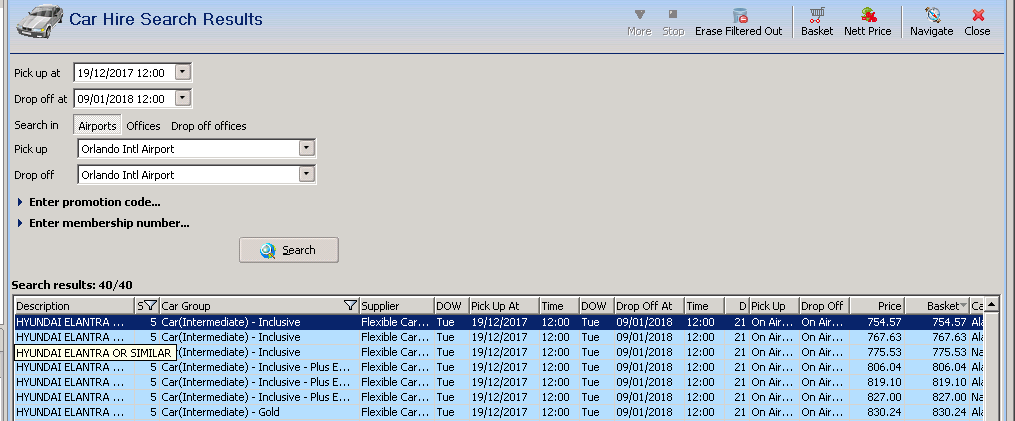Click the Pick Up column header

tap(774, 306)
